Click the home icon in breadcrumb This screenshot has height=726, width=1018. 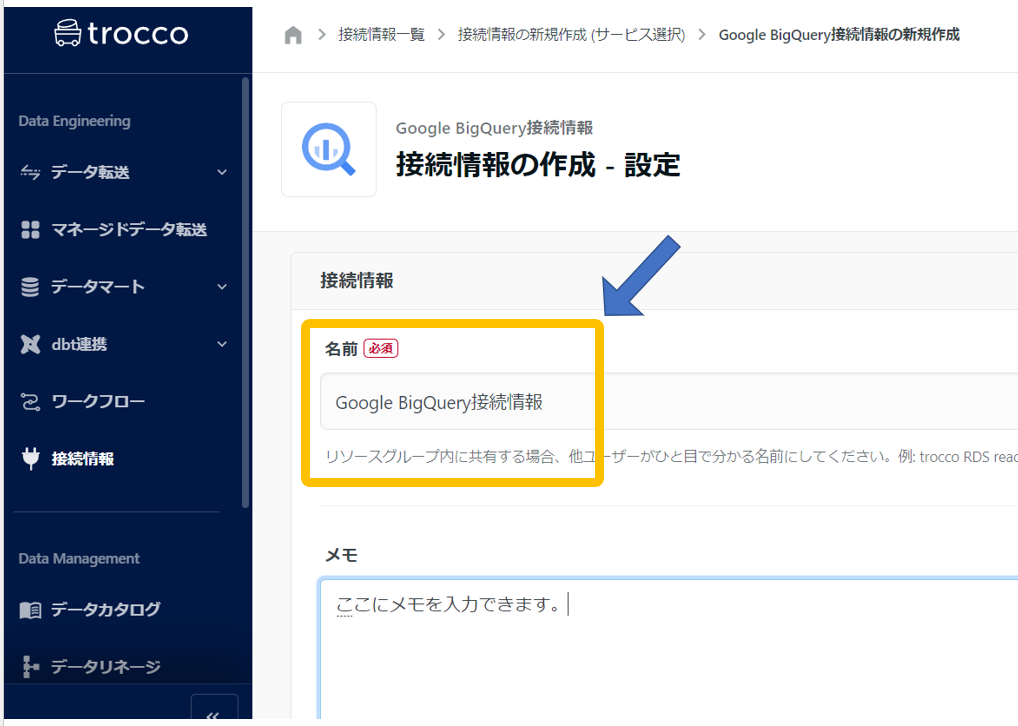[x=293, y=35]
